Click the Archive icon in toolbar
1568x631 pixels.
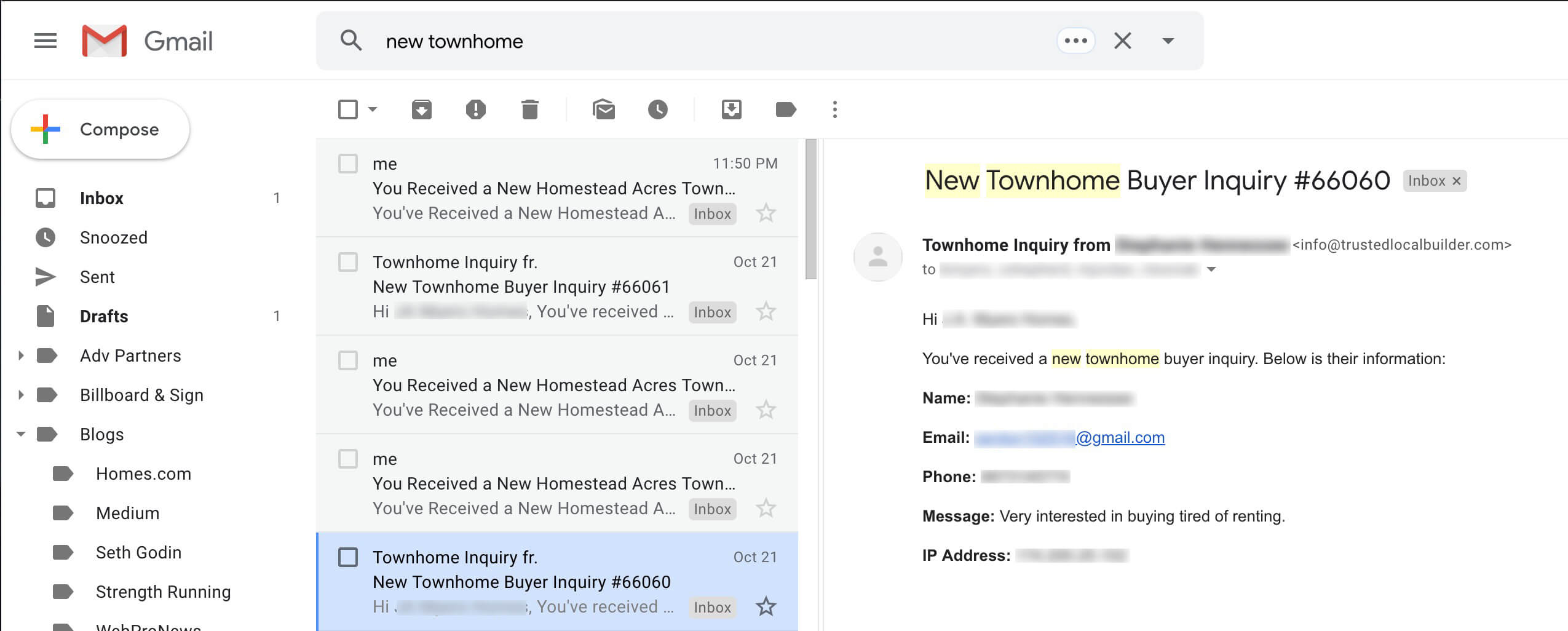(421, 109)
